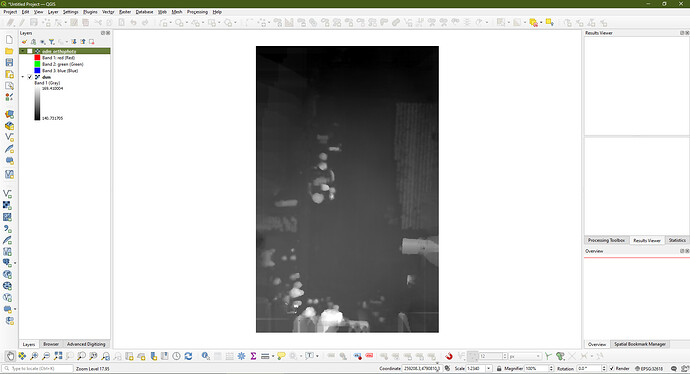The height and width of the screenshot is (374, 690).
Task: Open the Scale dropdown arrow in status bar
Action: (x=488, y=368)
